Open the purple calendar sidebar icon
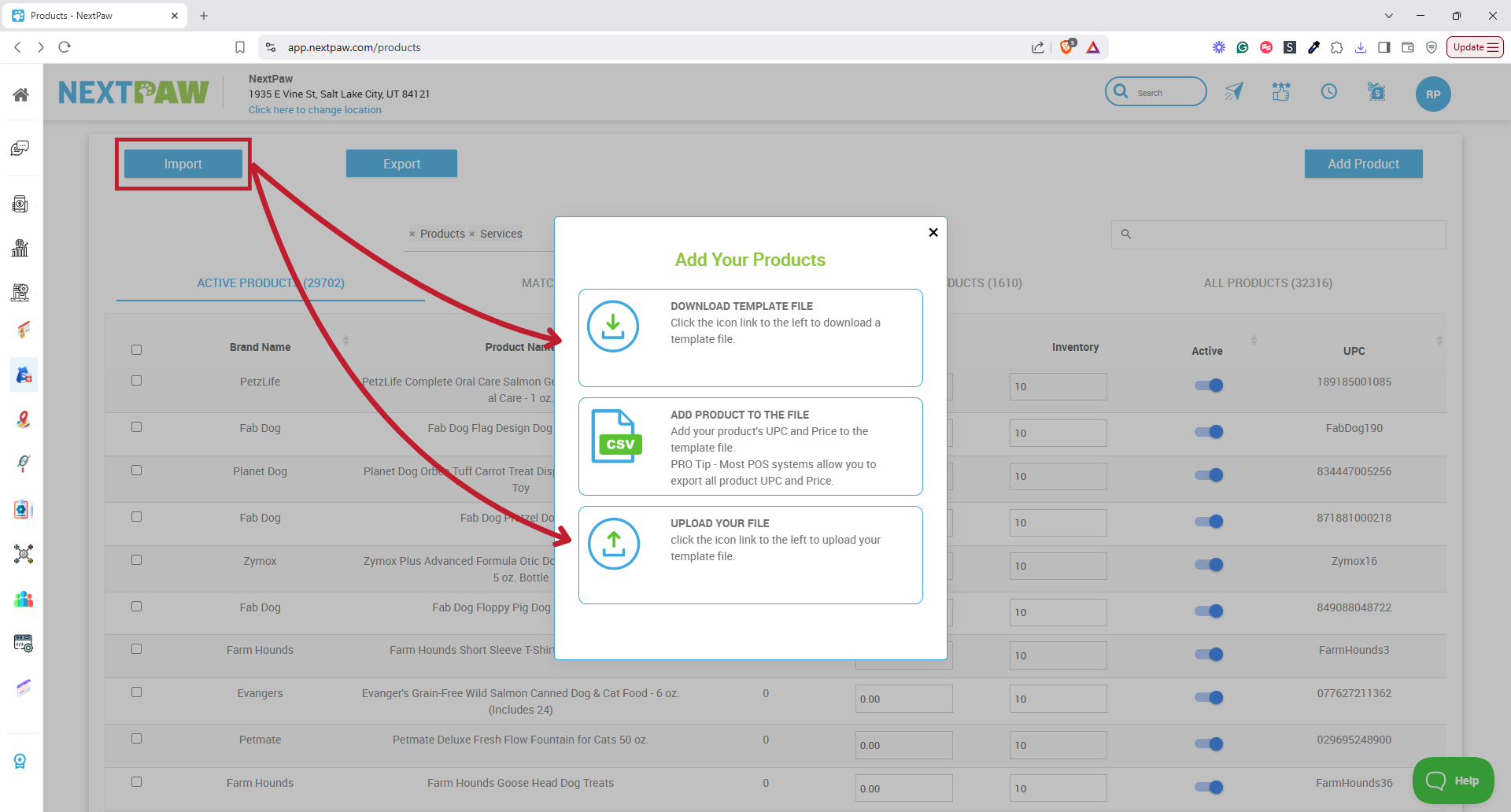Image resolution: width=1511 pixels, height=812 pixels. pos(24,687)
